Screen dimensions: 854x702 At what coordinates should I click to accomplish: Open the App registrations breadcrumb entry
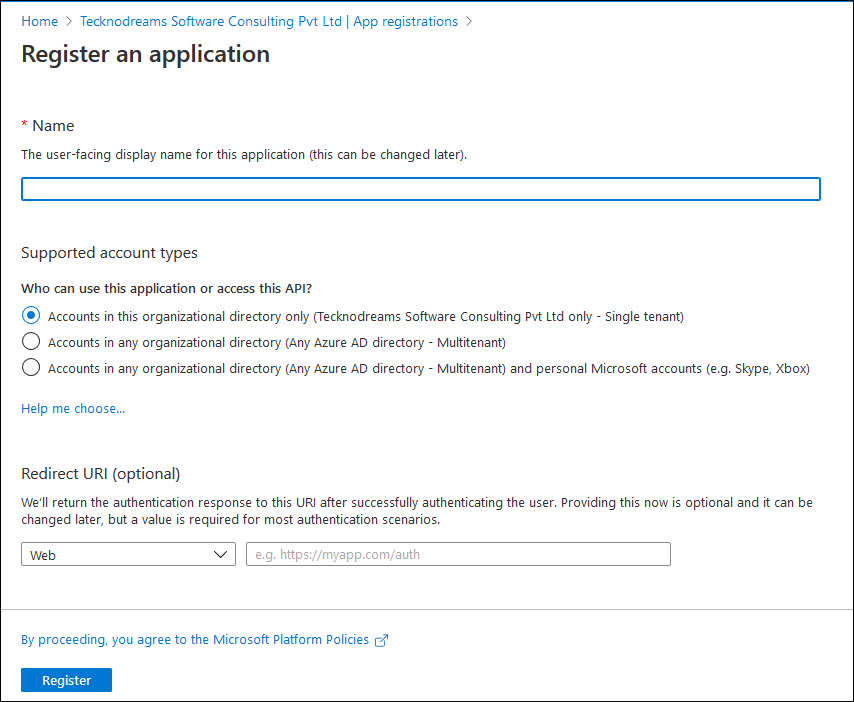click(x=405, y=20)
